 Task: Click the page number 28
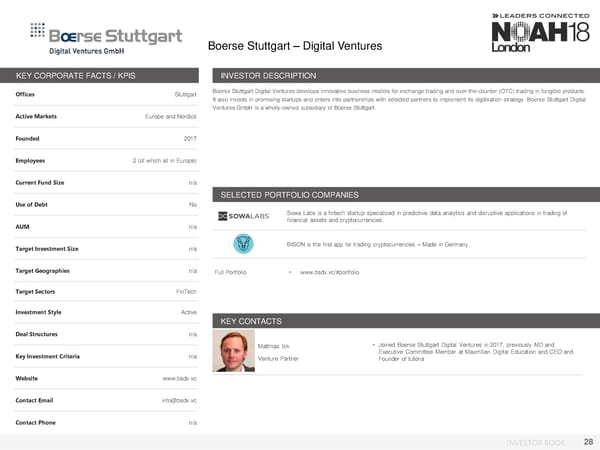(588, 440)
